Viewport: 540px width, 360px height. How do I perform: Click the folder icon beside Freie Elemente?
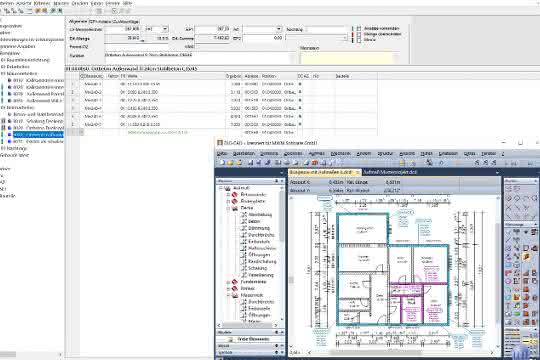coord(231,339)
